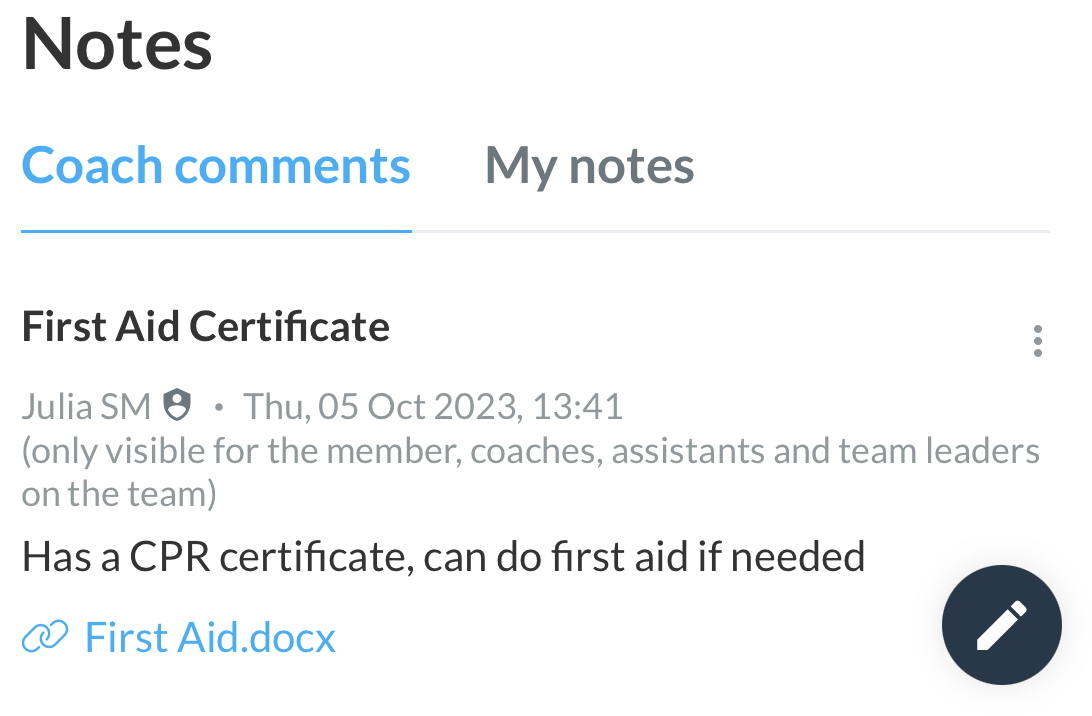Click the gray divider line right of the tabs
The width and height of the screenshot is (1092, 716).
(x=731, y=231)
